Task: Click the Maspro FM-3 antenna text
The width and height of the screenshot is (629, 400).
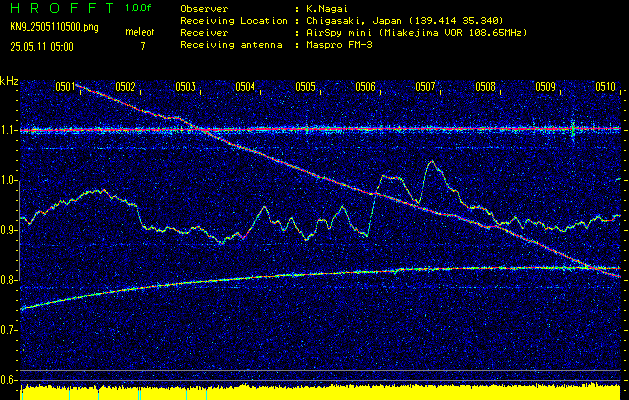Action: pyautogui.click(x=339, y=45)
